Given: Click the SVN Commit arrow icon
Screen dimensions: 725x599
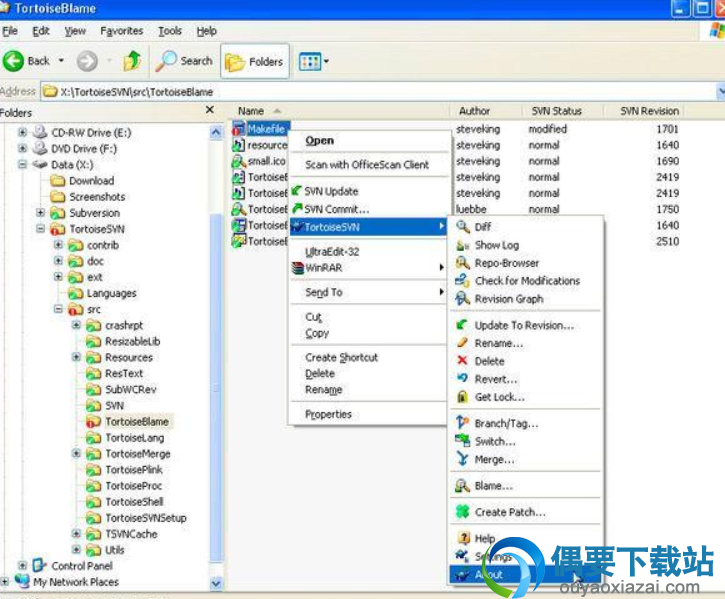Looking at the screenshot, I should pyautogui.click(x=297, y=208).
